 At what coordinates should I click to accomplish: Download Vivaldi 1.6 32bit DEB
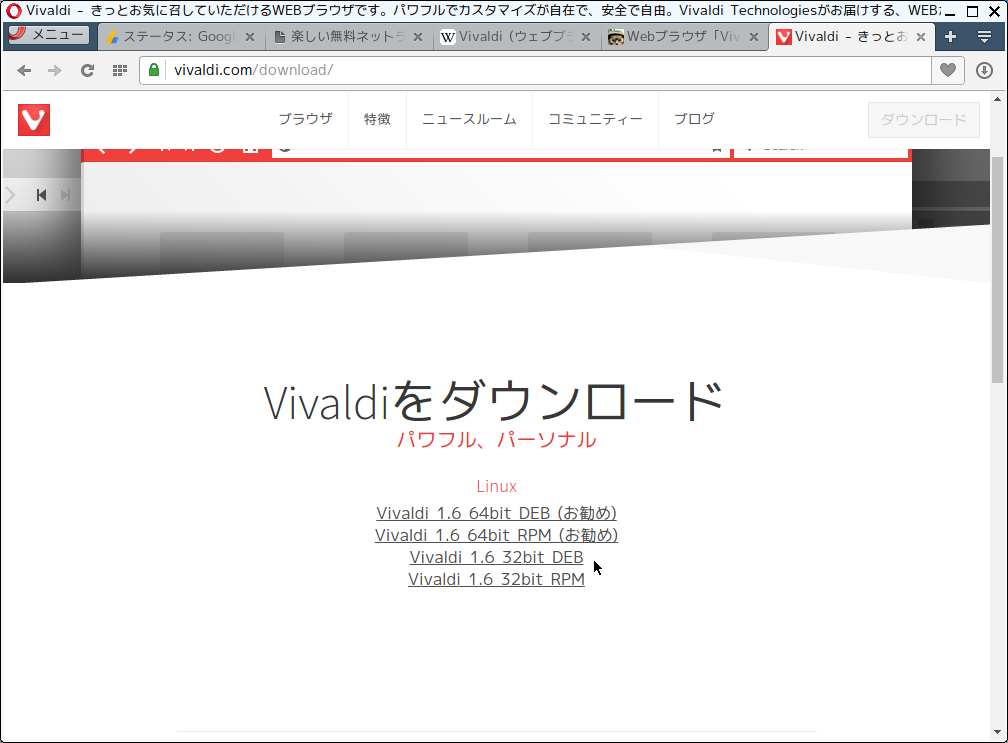click(x=496, y=557)
